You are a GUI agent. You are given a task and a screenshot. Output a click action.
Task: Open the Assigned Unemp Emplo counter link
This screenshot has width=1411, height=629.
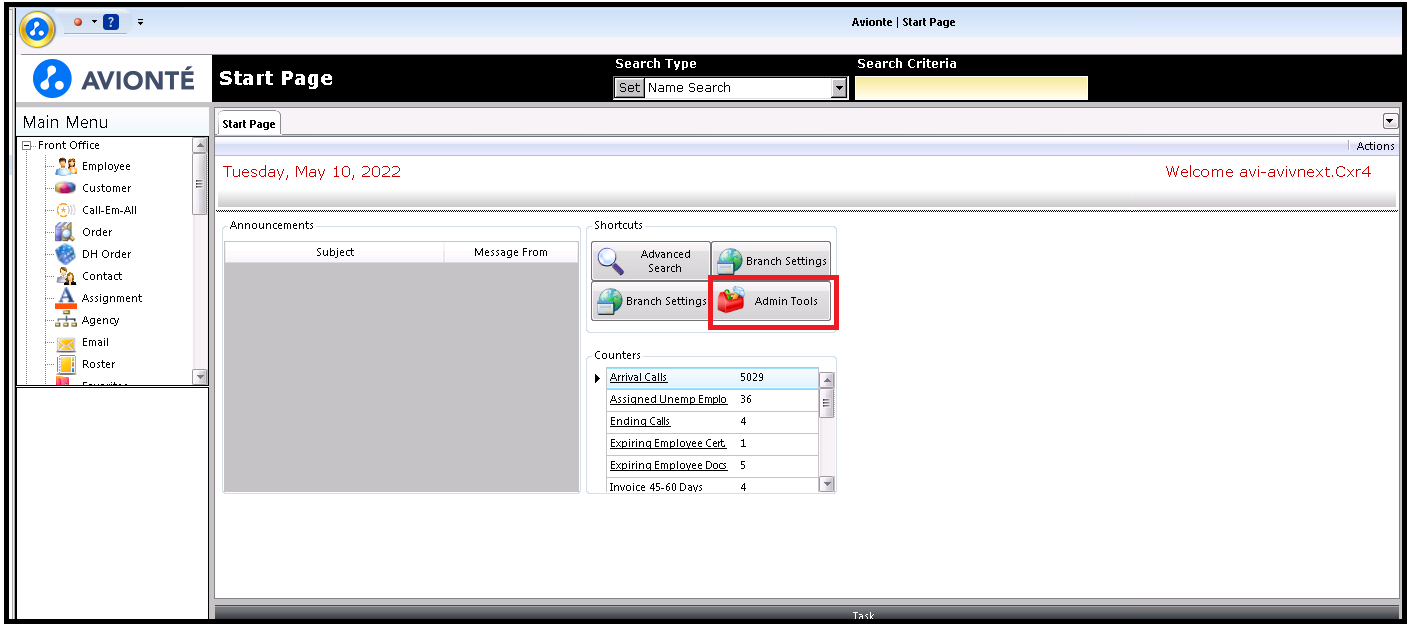pos(668,399)
